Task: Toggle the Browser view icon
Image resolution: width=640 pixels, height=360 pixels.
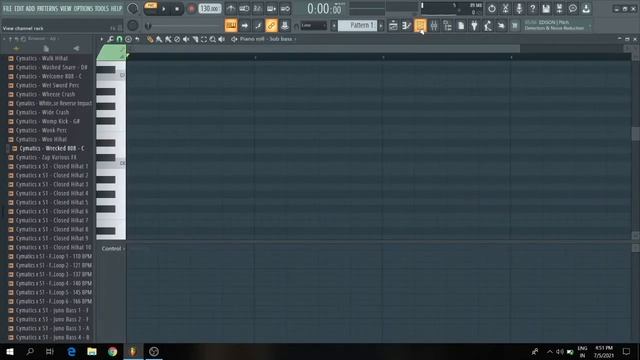Action: point(447,26)
